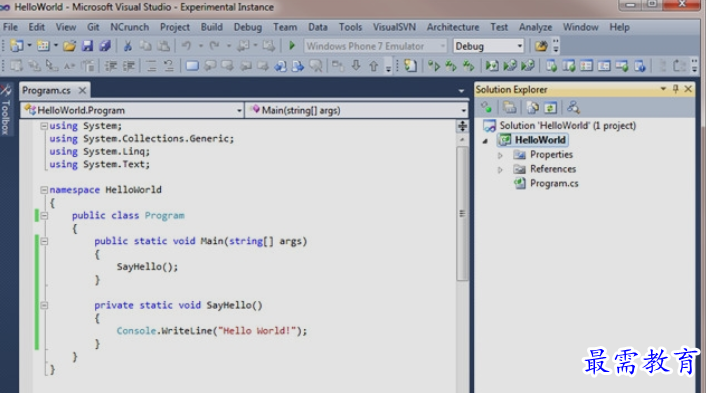Click the Copy icon in toolbar
This screenshot has height=393, width=706.
pos(145,46)
